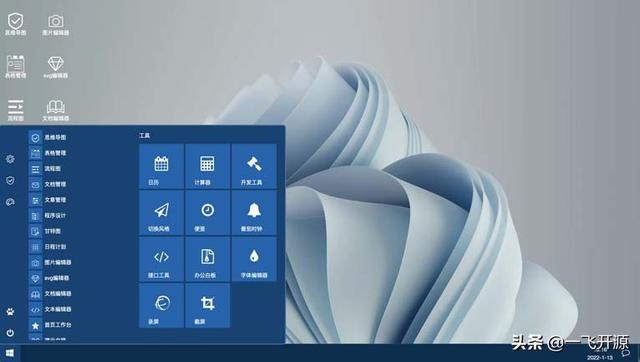Select the star workbench entry in app list
Viewport: 640px width, 362px height.
tap(51, 325)
